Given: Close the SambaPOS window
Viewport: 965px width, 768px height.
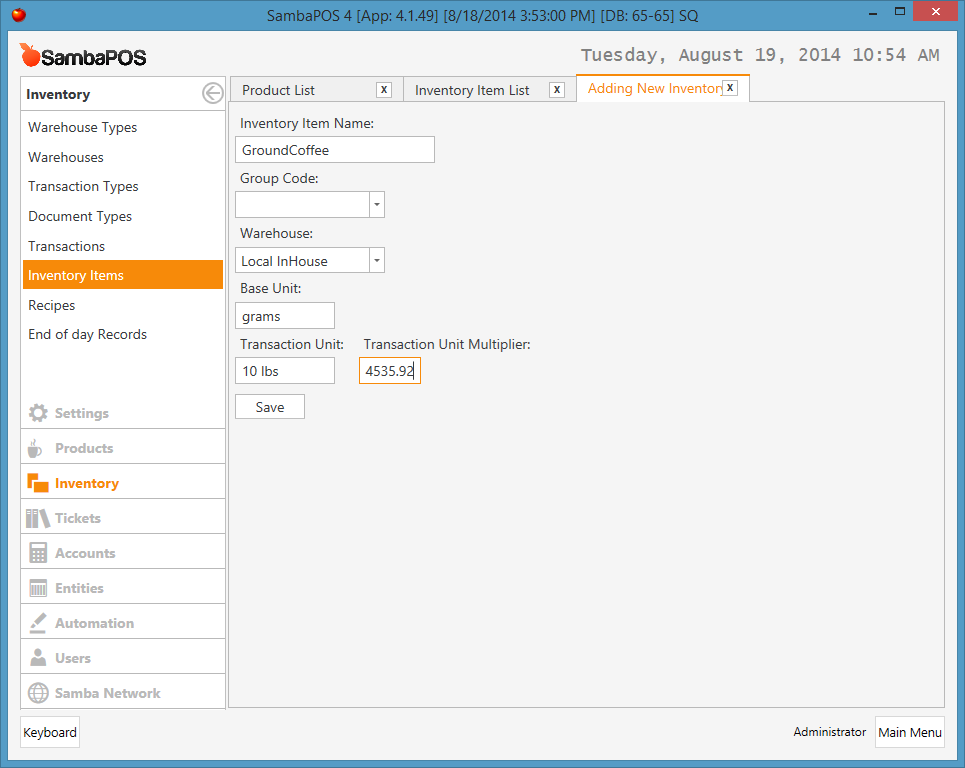Looking at the screenshot, I should click(x=935, y=12).
